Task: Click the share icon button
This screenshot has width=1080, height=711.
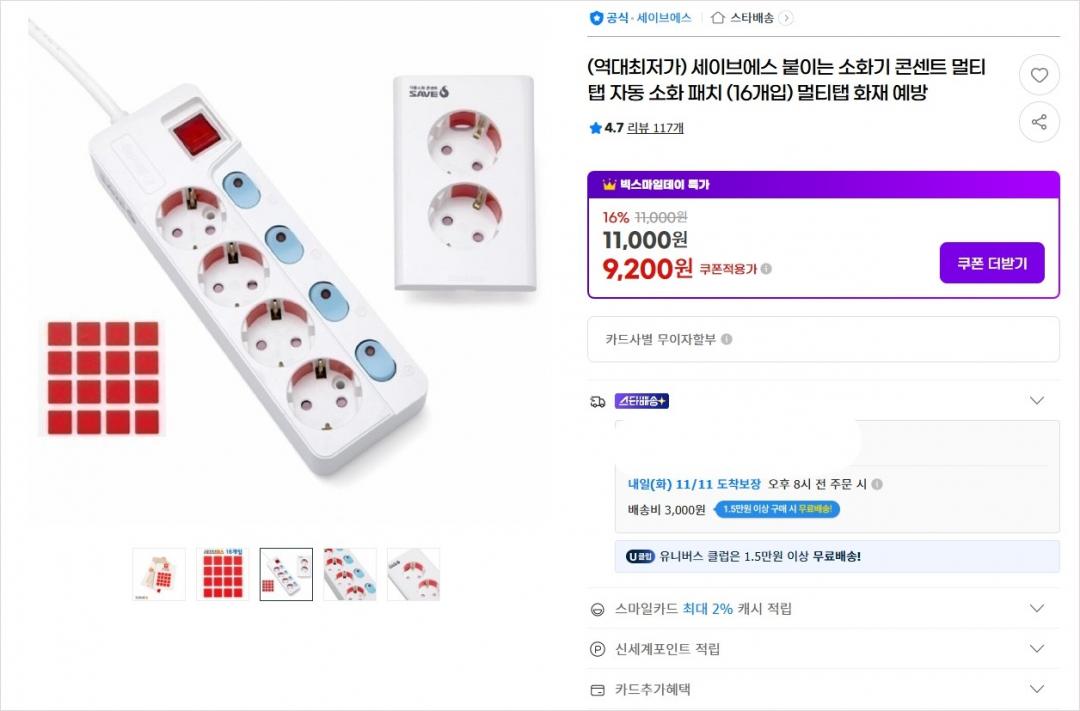Action: [1039, 122]
